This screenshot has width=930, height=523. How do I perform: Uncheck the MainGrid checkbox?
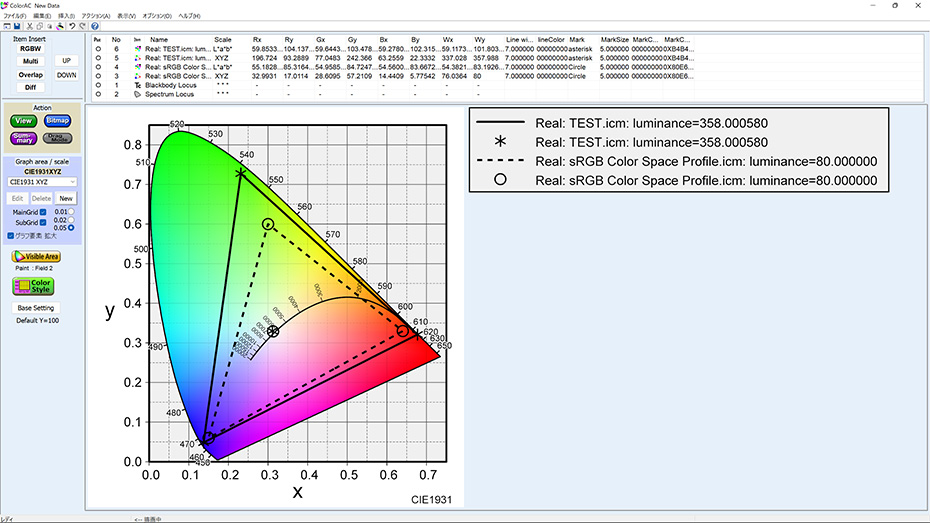click(43, 212)
